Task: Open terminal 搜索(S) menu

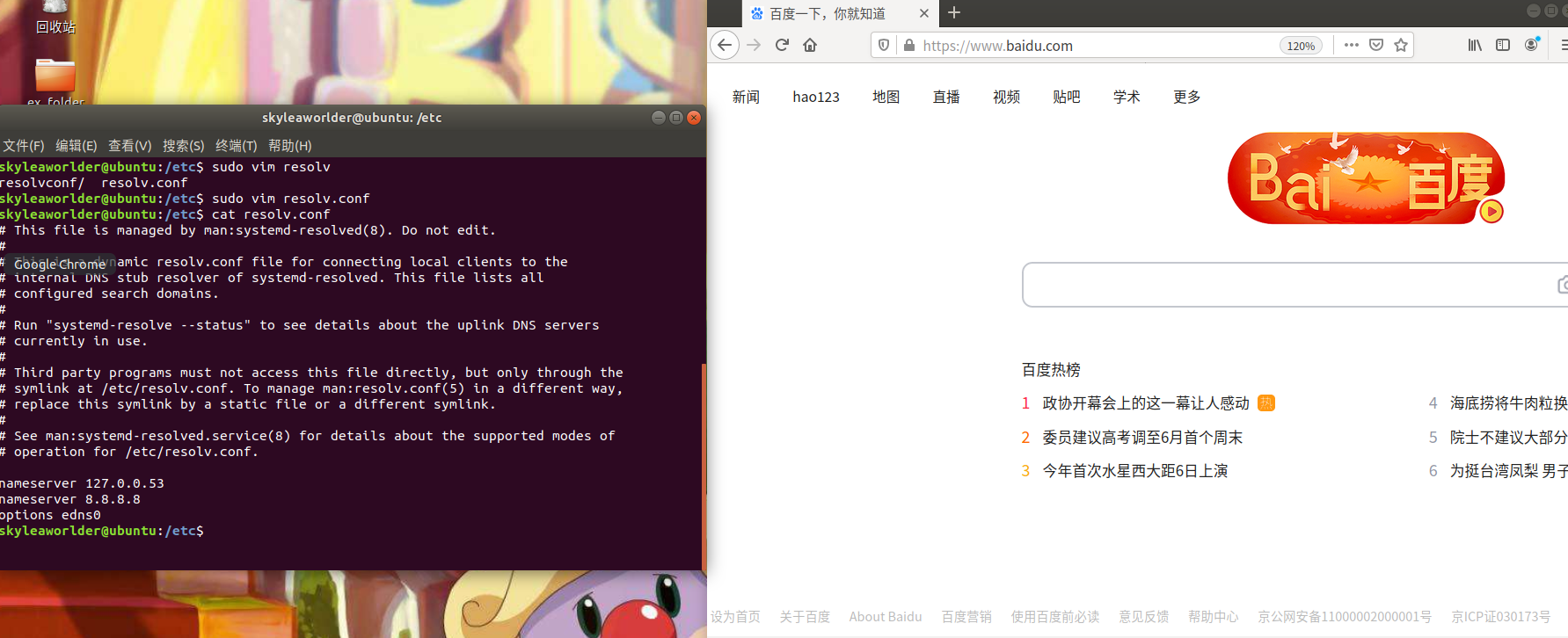Action: (184, 146)
